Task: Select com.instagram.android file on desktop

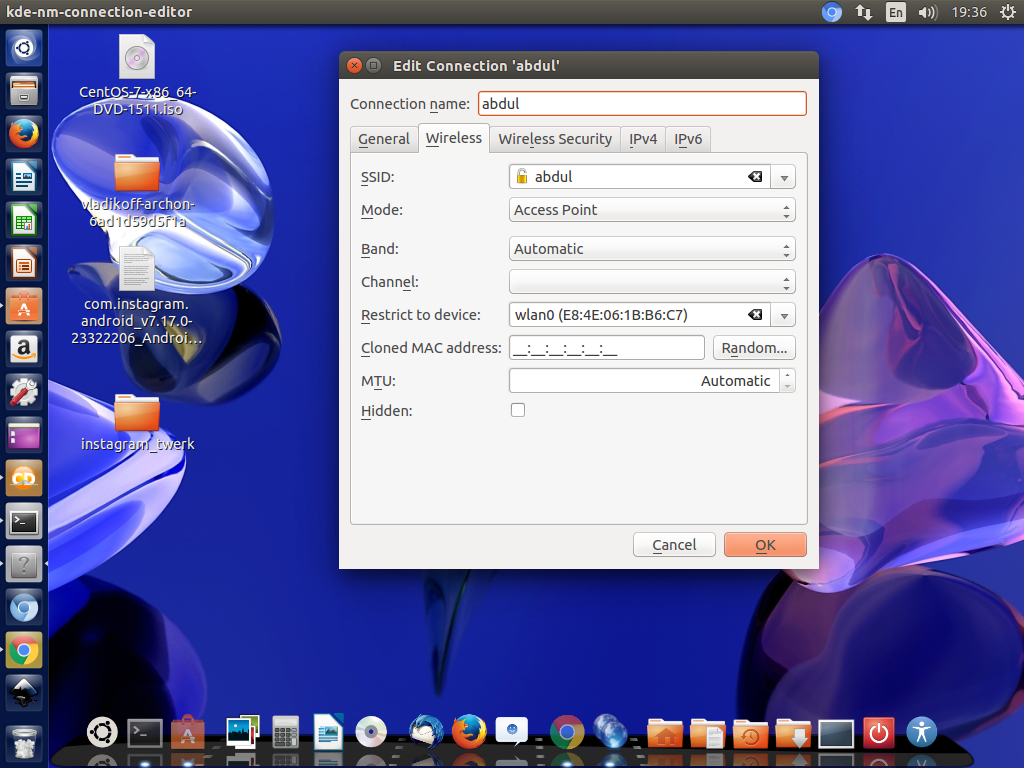Action: coord(137,296)
